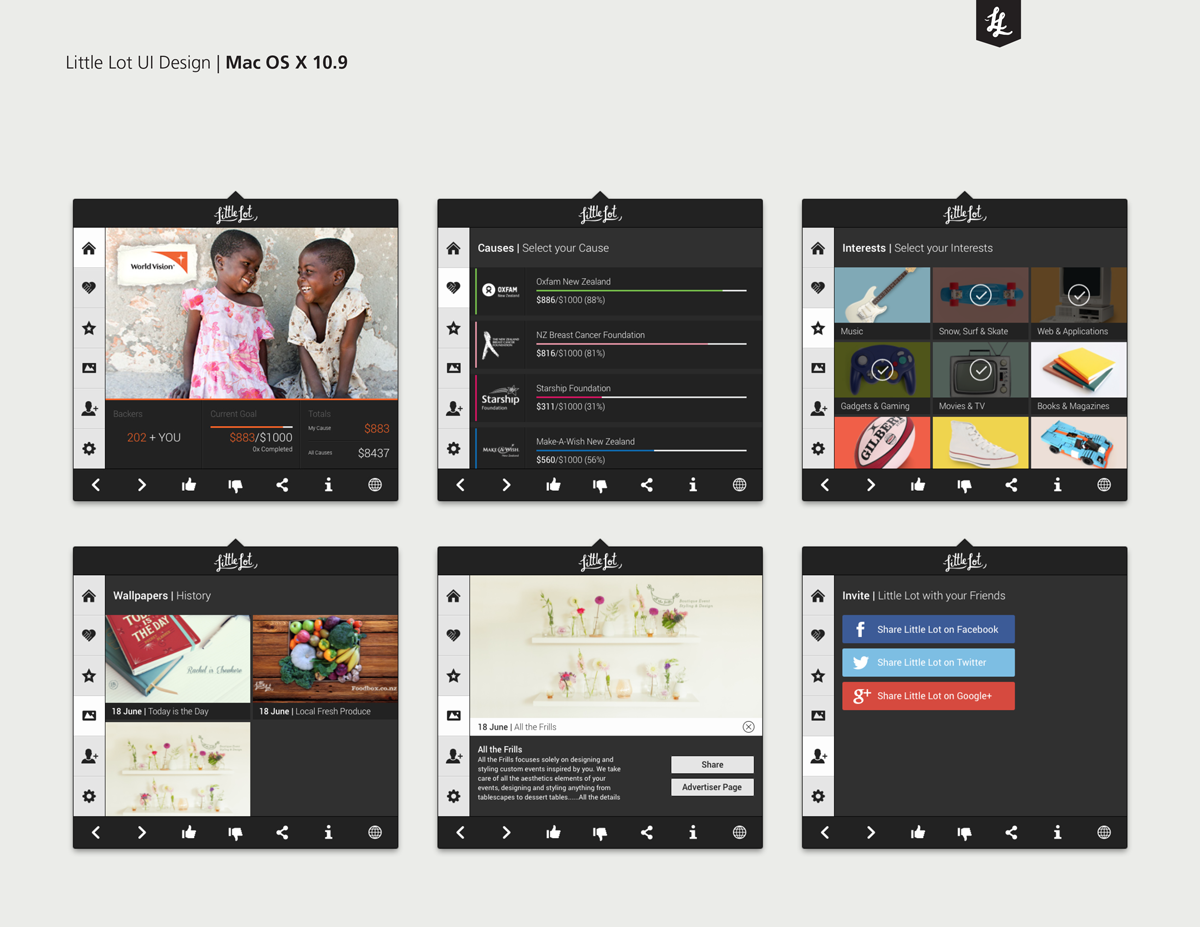Like the World Vision wallpaper with thumbs up
This screenshot has width=1200, height=927.
coord(189,485)
